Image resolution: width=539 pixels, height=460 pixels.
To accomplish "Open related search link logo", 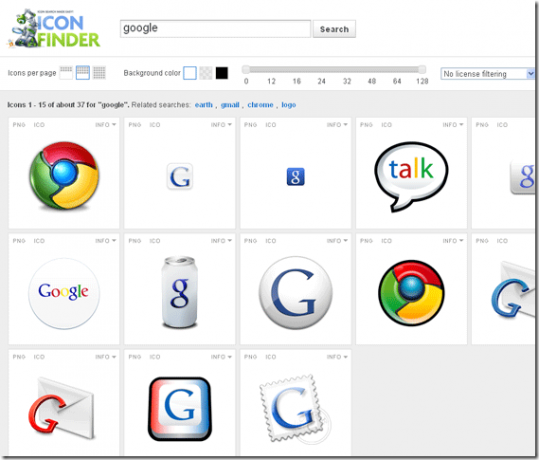I will pos(289,105).
